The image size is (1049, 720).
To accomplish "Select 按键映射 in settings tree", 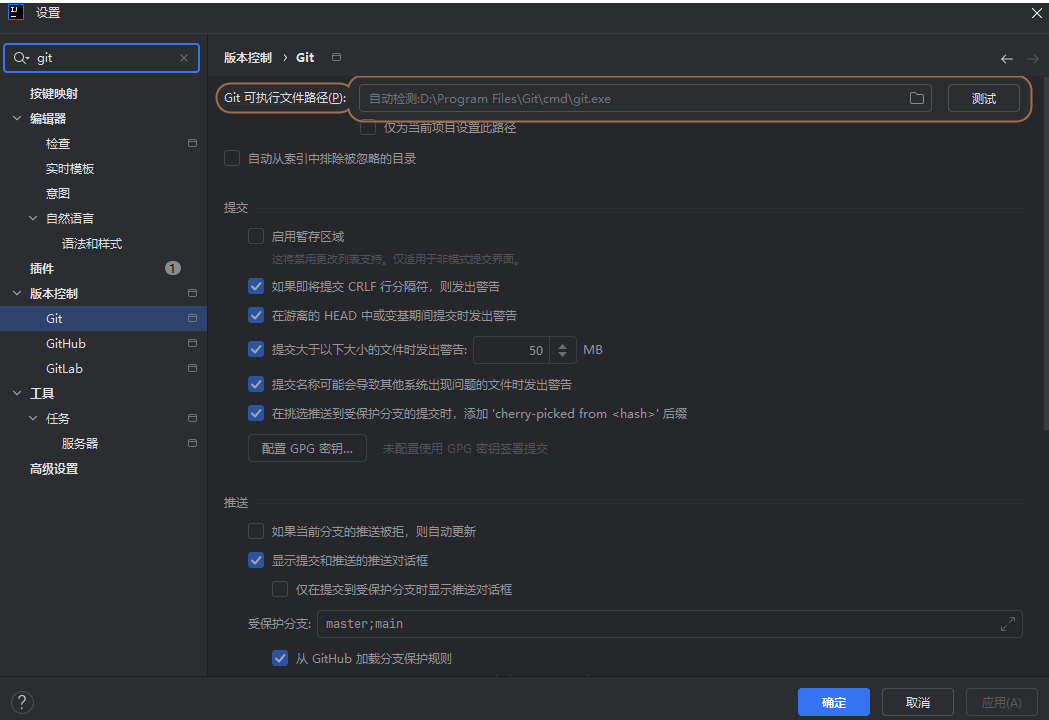I will click(54, 94).
